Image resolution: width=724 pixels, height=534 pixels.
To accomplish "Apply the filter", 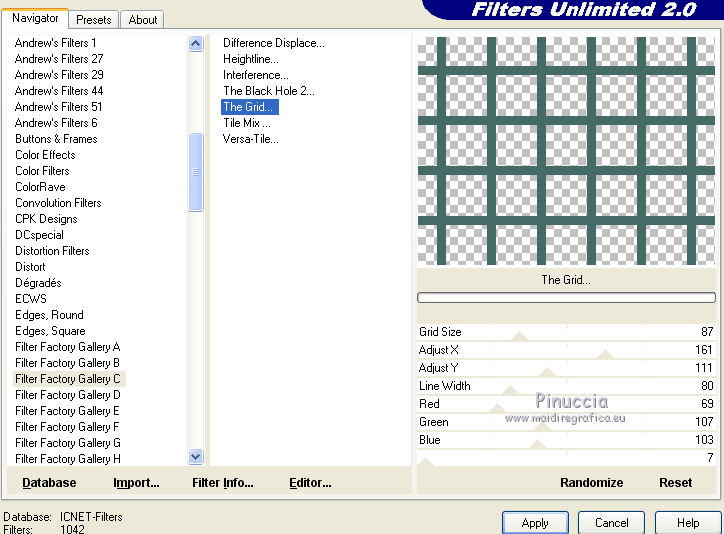I will pos(535,522).
